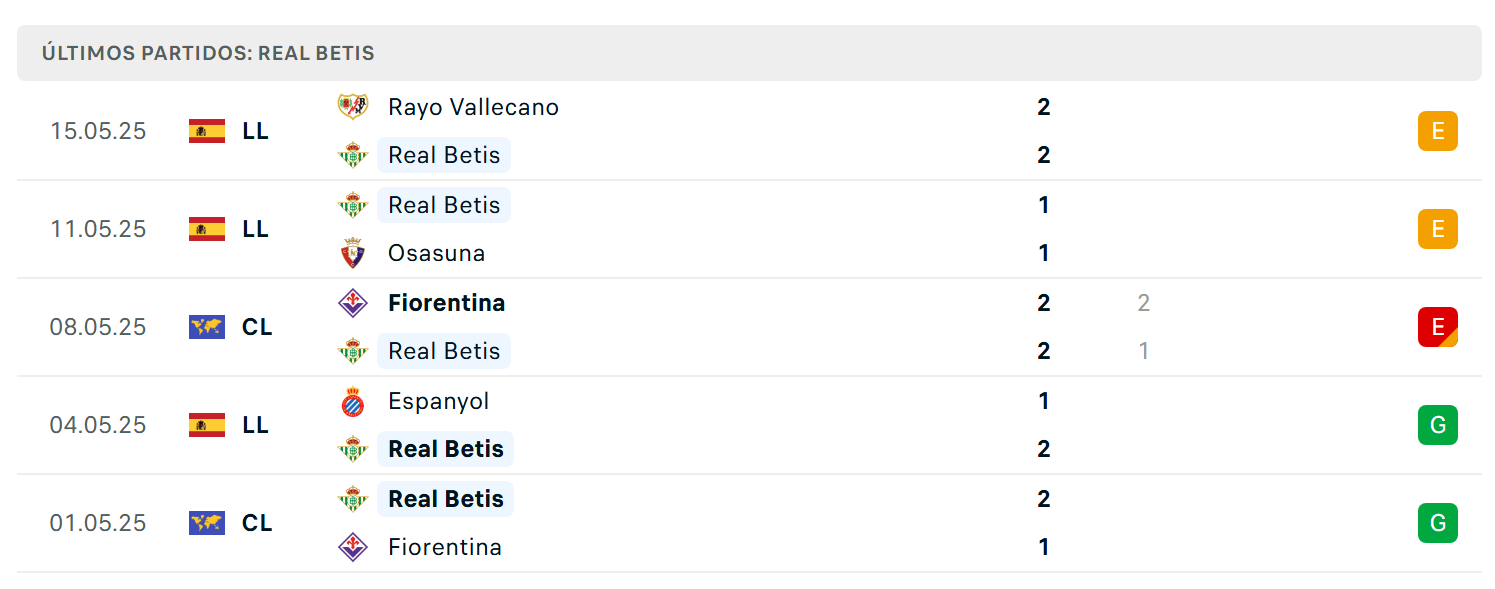
Task: Click Real Betis crest in 15.05.25 match
Action: (x=353, y=155)
